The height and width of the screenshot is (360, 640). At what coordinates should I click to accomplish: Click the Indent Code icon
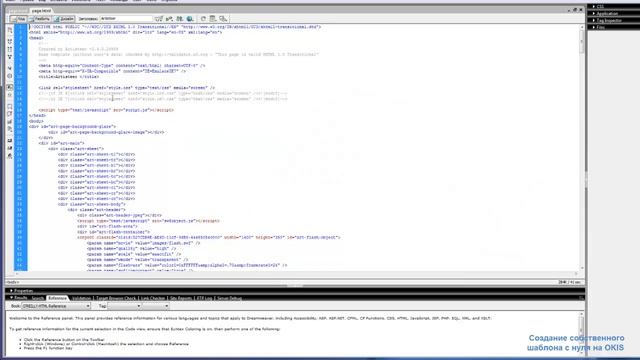(10, 141)
